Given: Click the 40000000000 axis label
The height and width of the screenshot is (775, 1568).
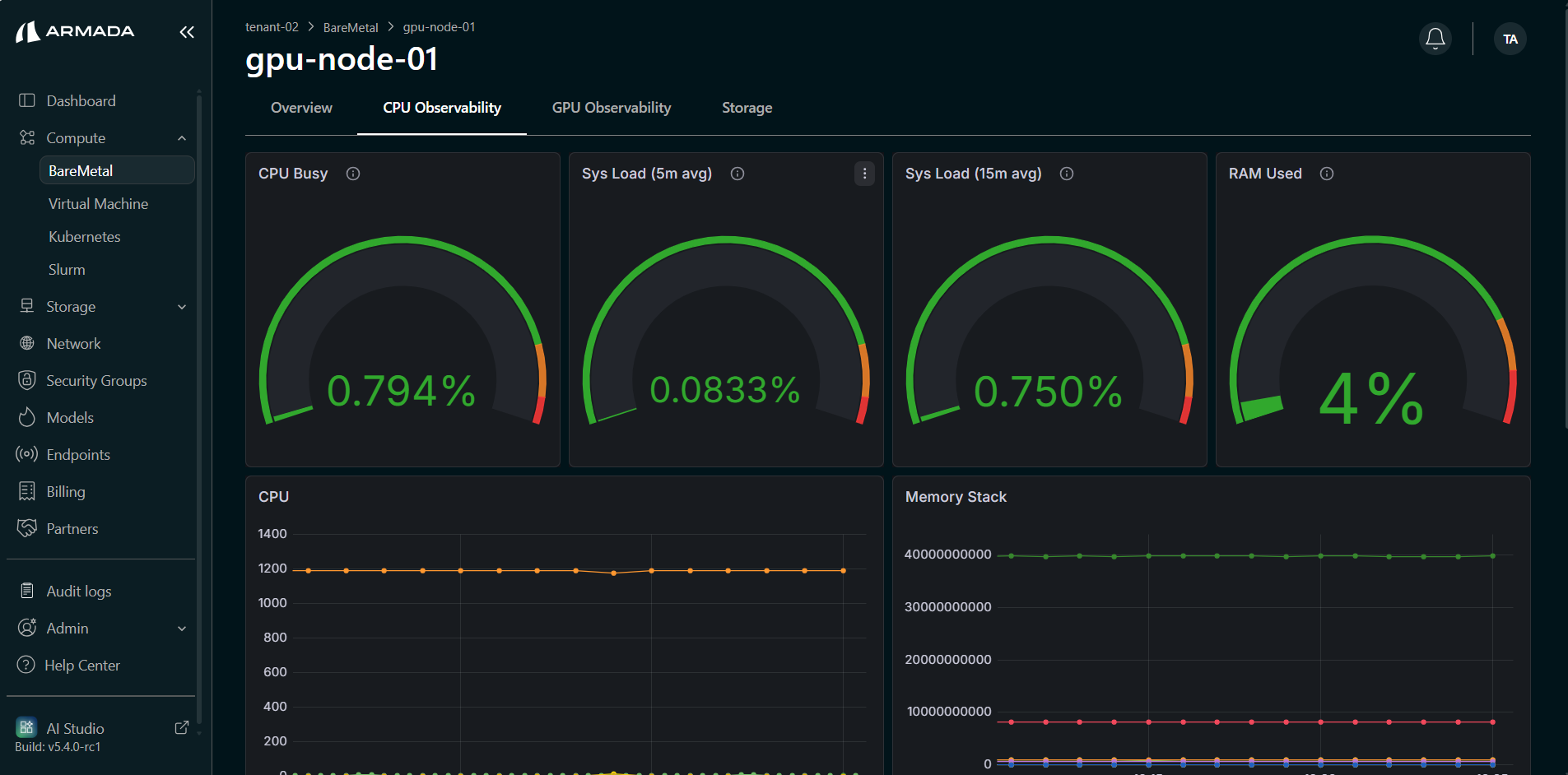Looking at the screenshot, I should click(948, 555).
